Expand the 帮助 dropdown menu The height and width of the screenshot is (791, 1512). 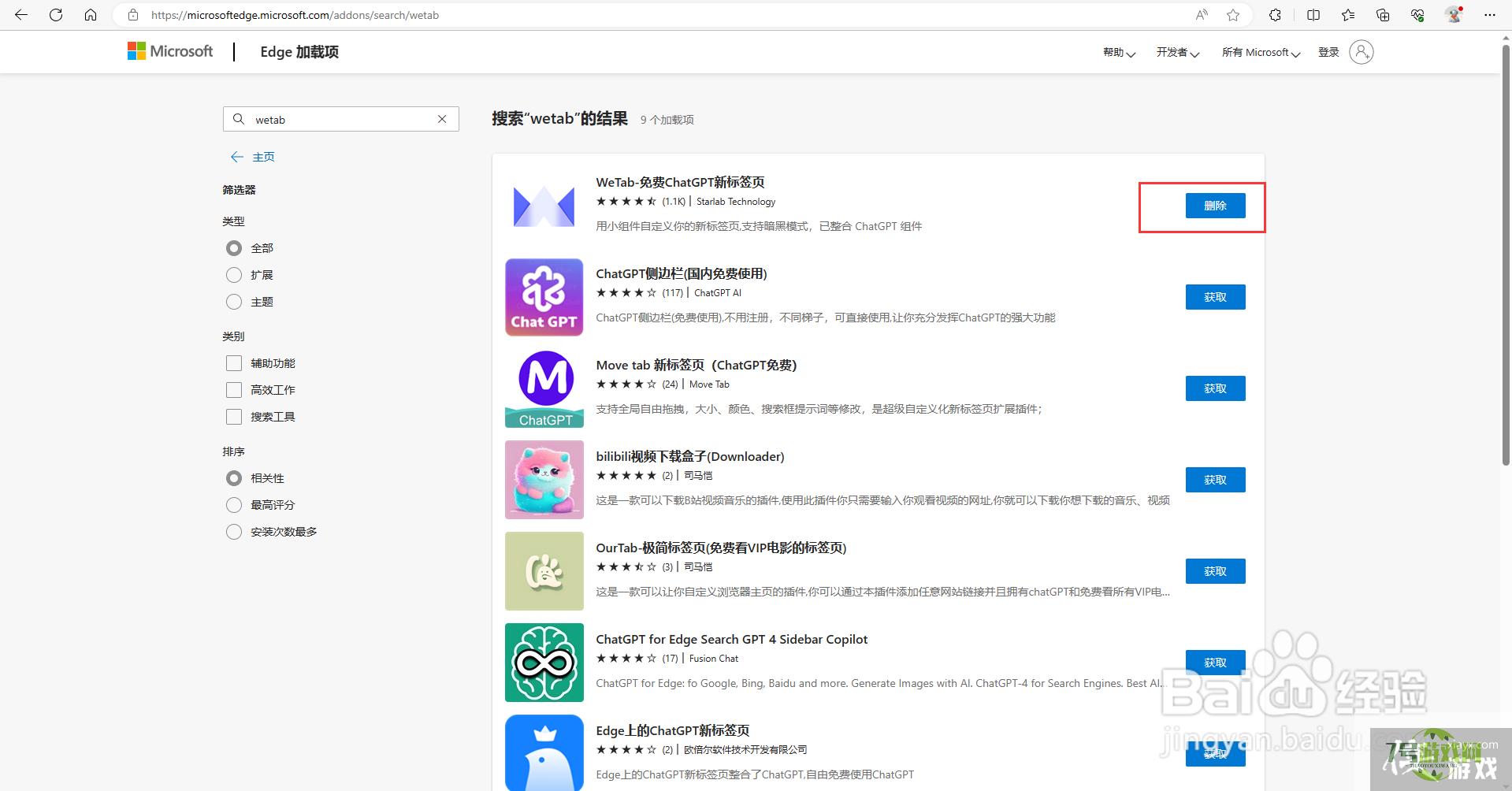click(1119, 53)
